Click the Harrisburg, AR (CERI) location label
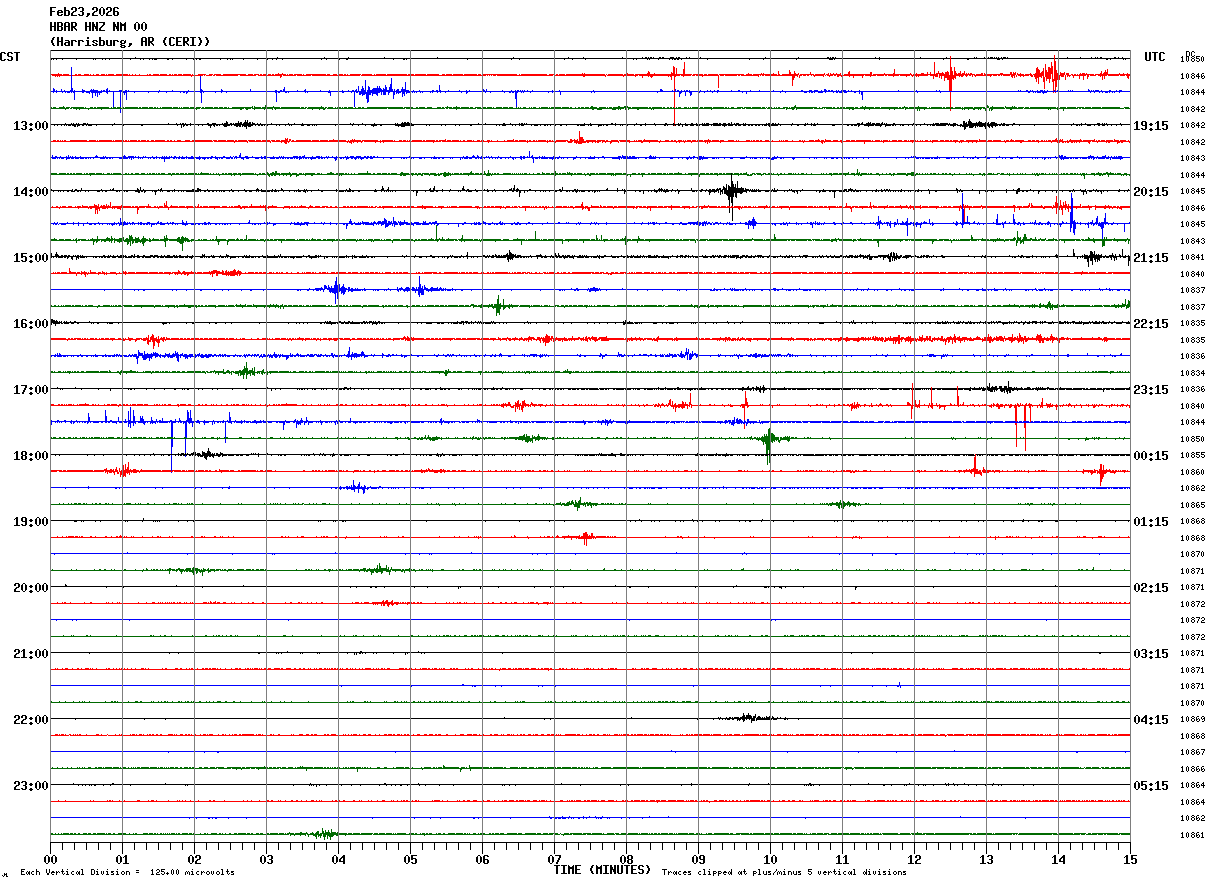This screenshot has width=1210, height=886. tap(130, 42)
